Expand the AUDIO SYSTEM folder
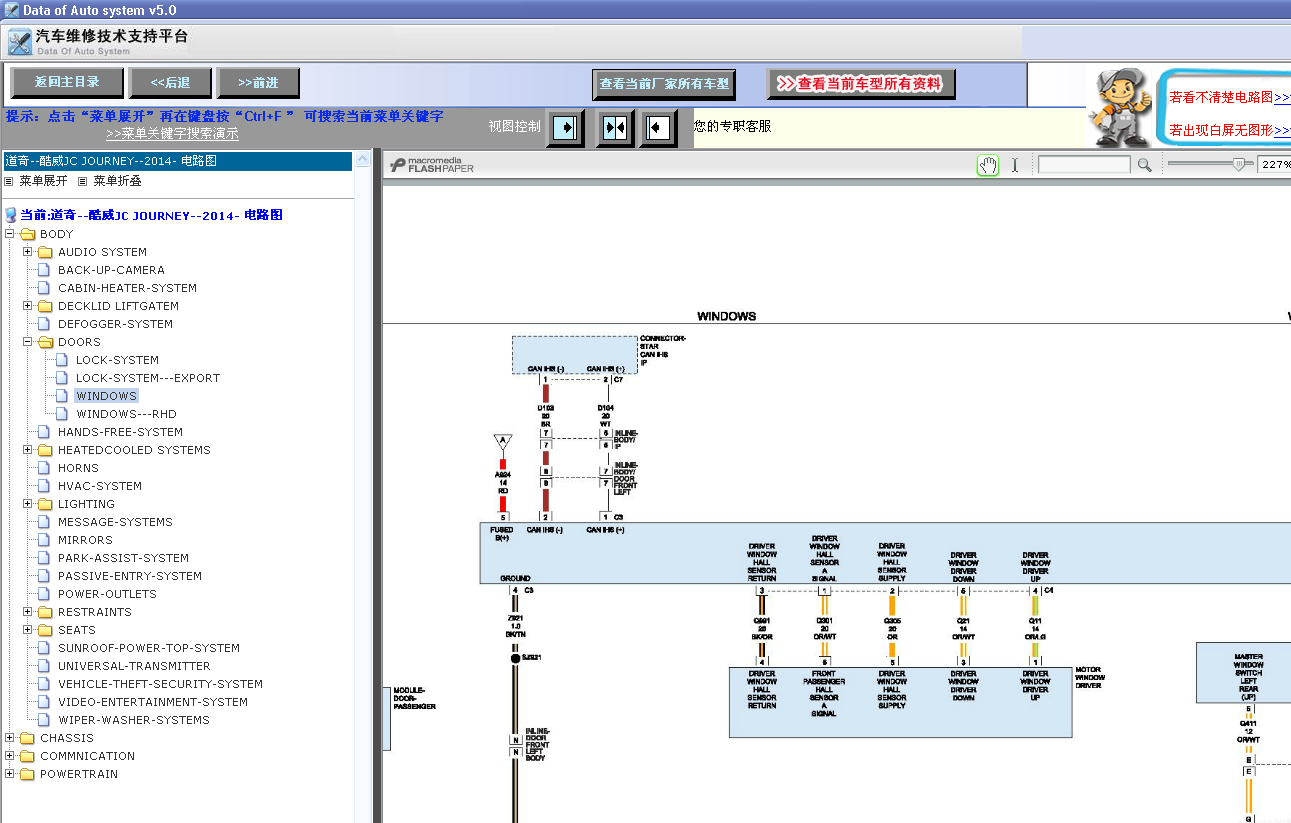Screen dimensions: 1291x823 click(28, 252)
